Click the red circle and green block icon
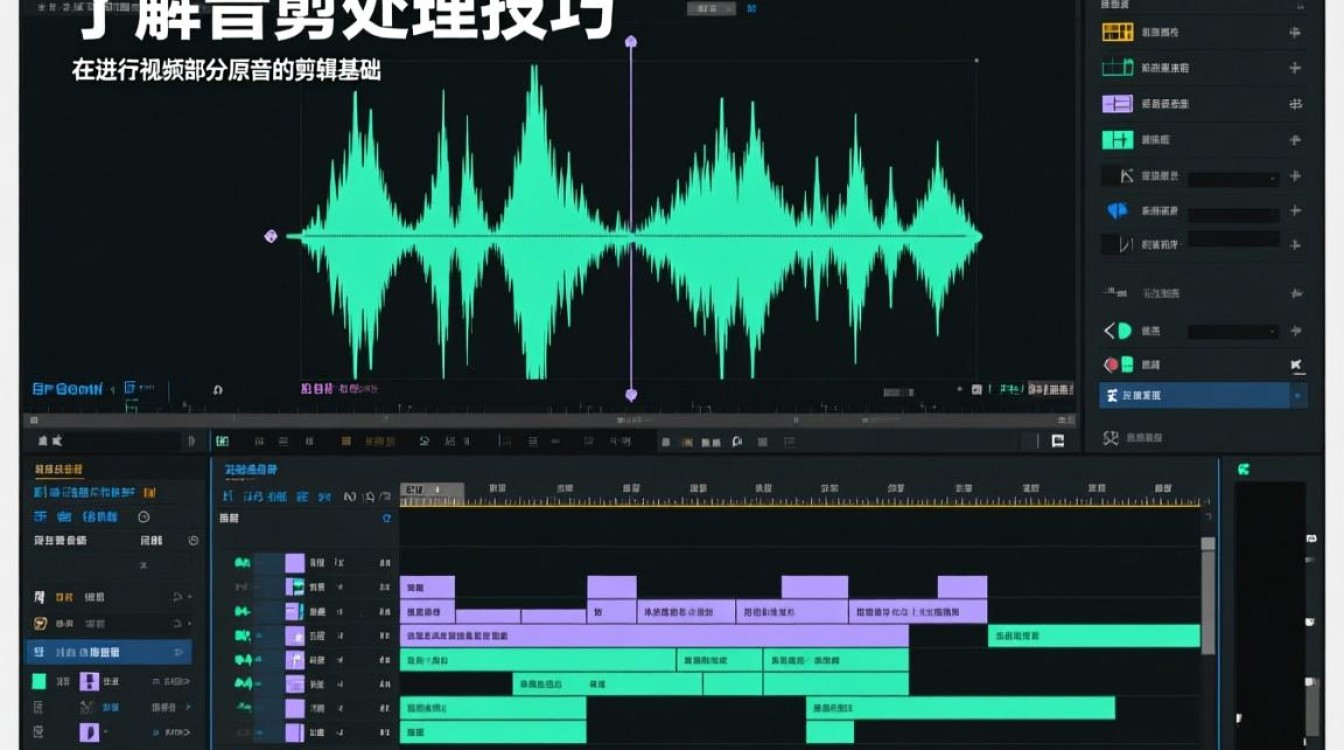Image resolution: width=1344 pixels, height=750 pixels. coord(1118,365)
